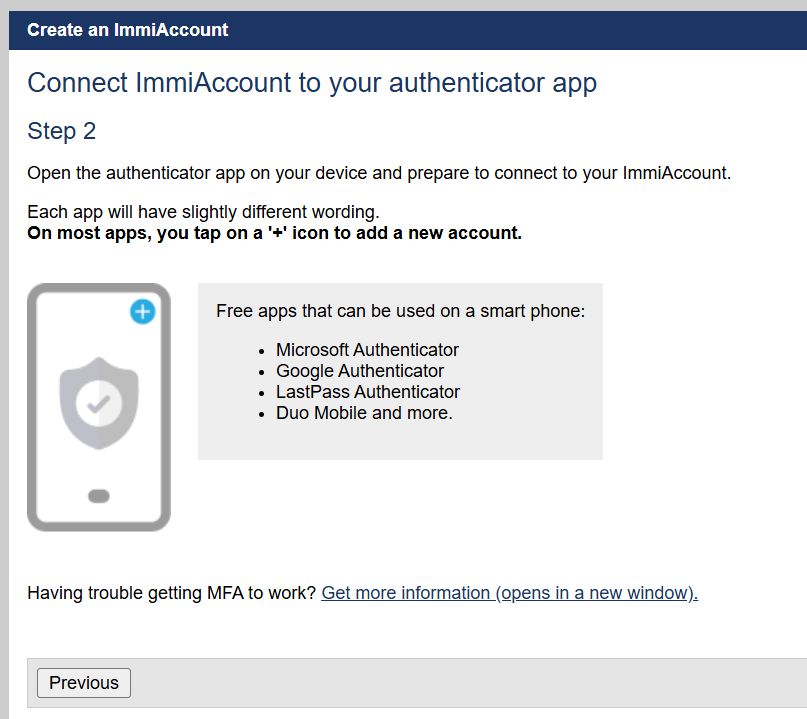Select the LastPass Authenticator list entry
This screenshot has height=719, width=807.
coord(368,392)
